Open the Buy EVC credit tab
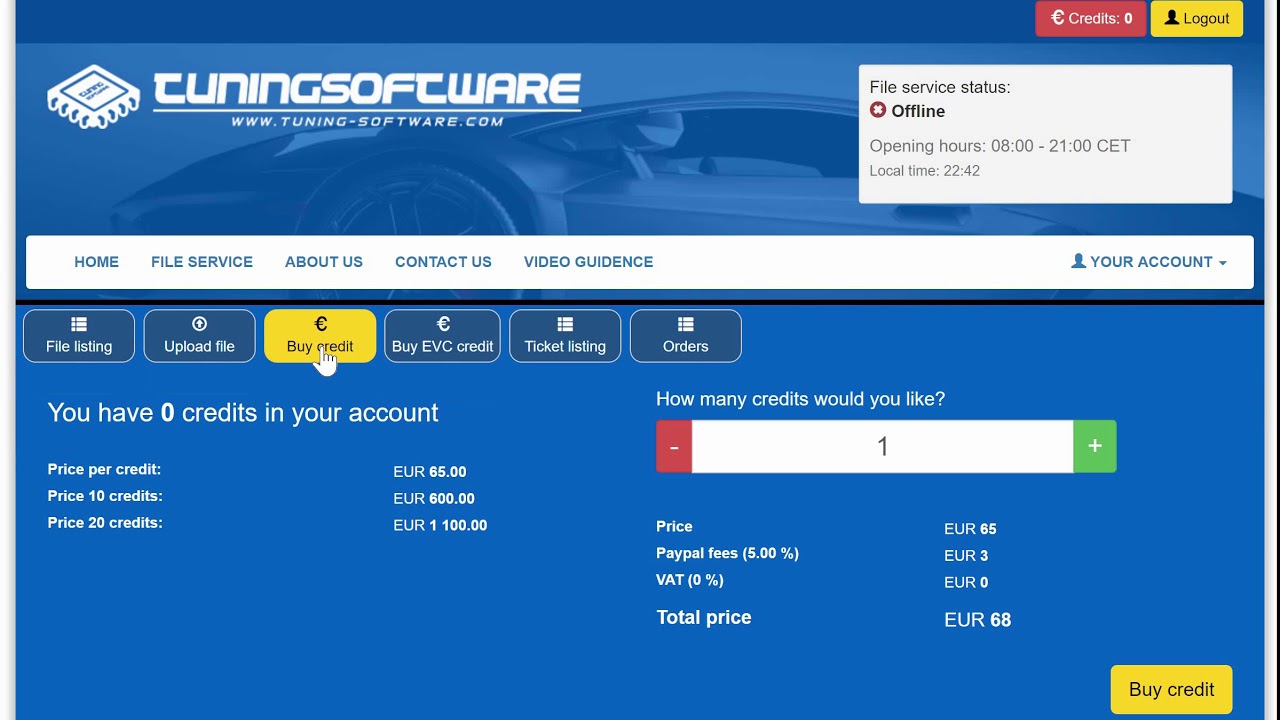 442,336
